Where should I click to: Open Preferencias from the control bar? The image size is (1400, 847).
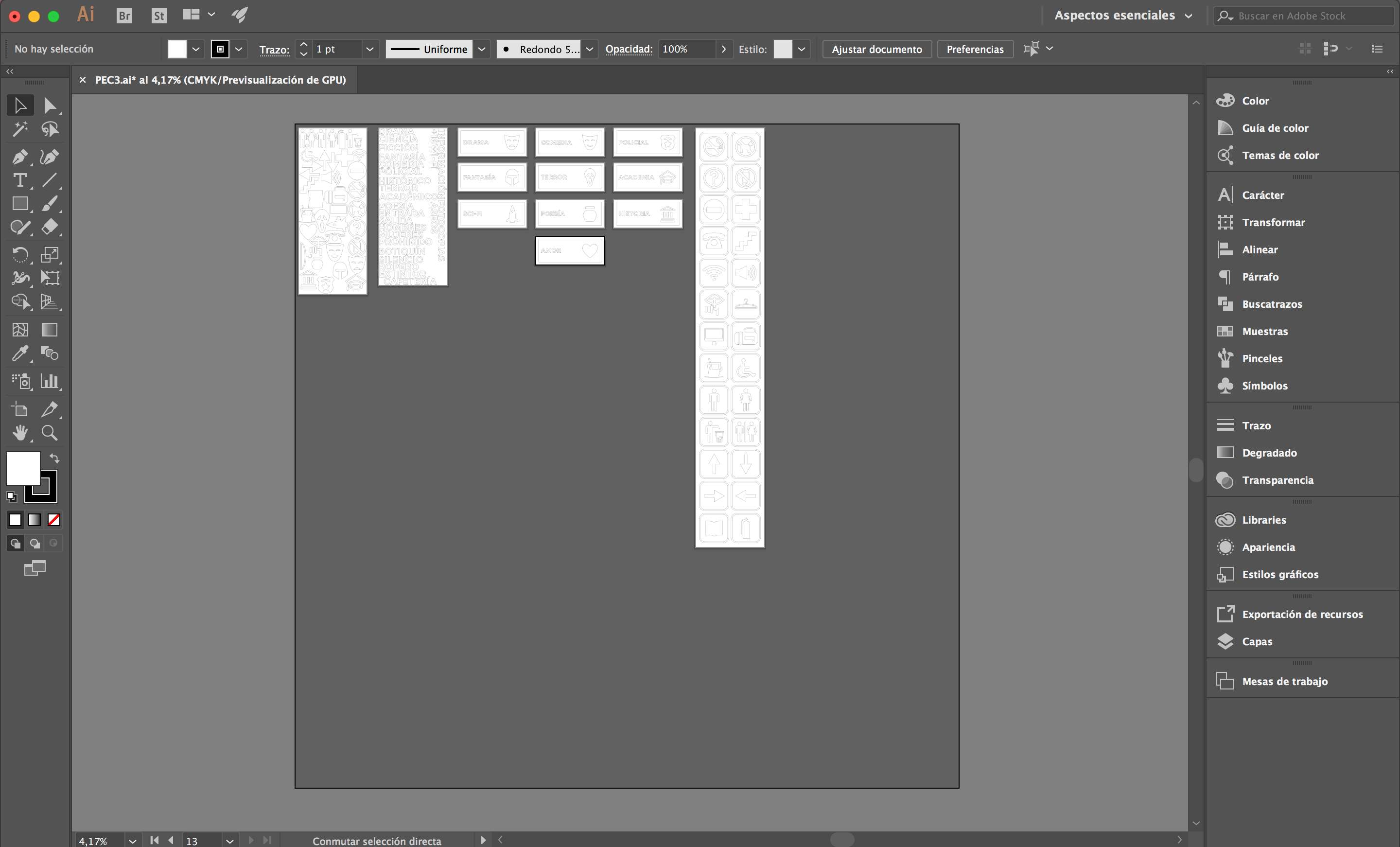pyautogui.click(x=975, y=49)
